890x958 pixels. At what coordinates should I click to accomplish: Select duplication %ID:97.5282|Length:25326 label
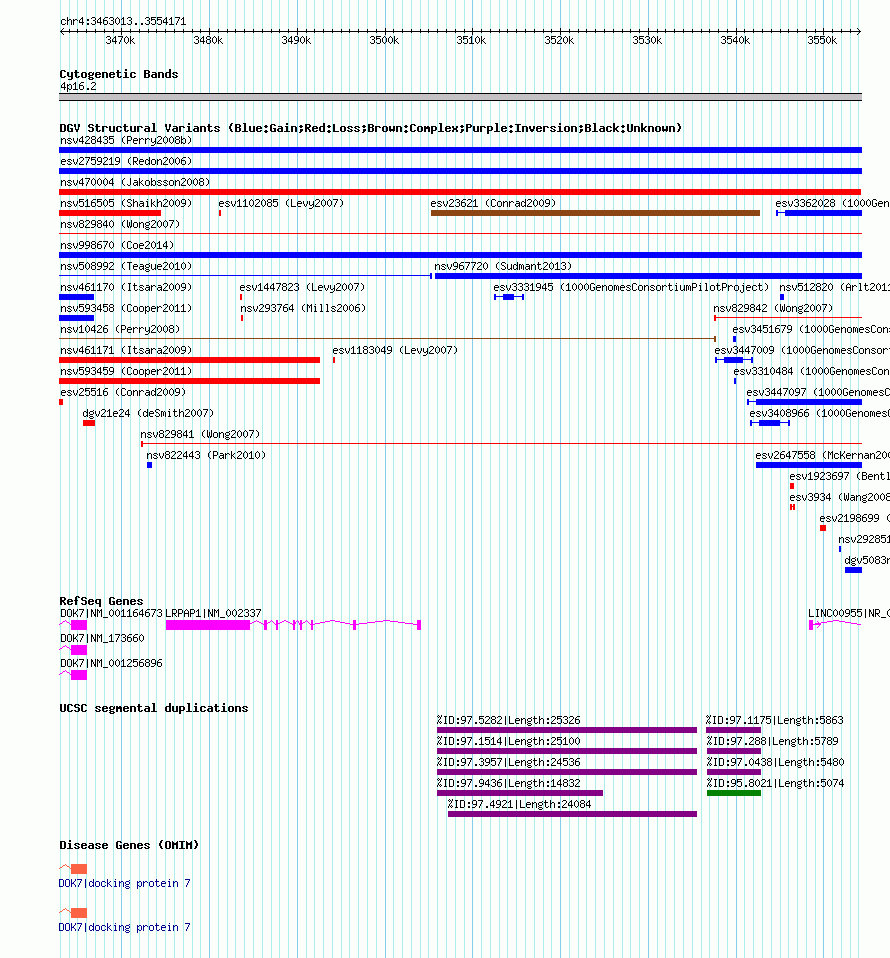coord(508,720)
